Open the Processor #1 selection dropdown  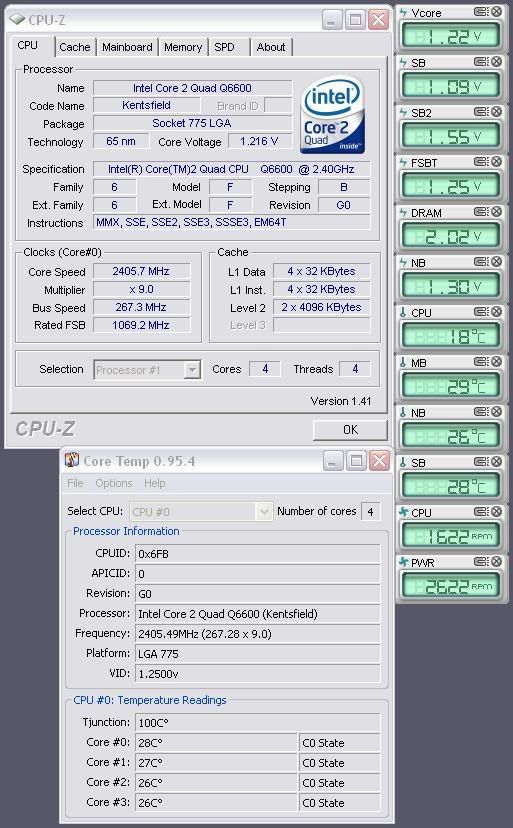pyautogui.click(x=192, y=370)
